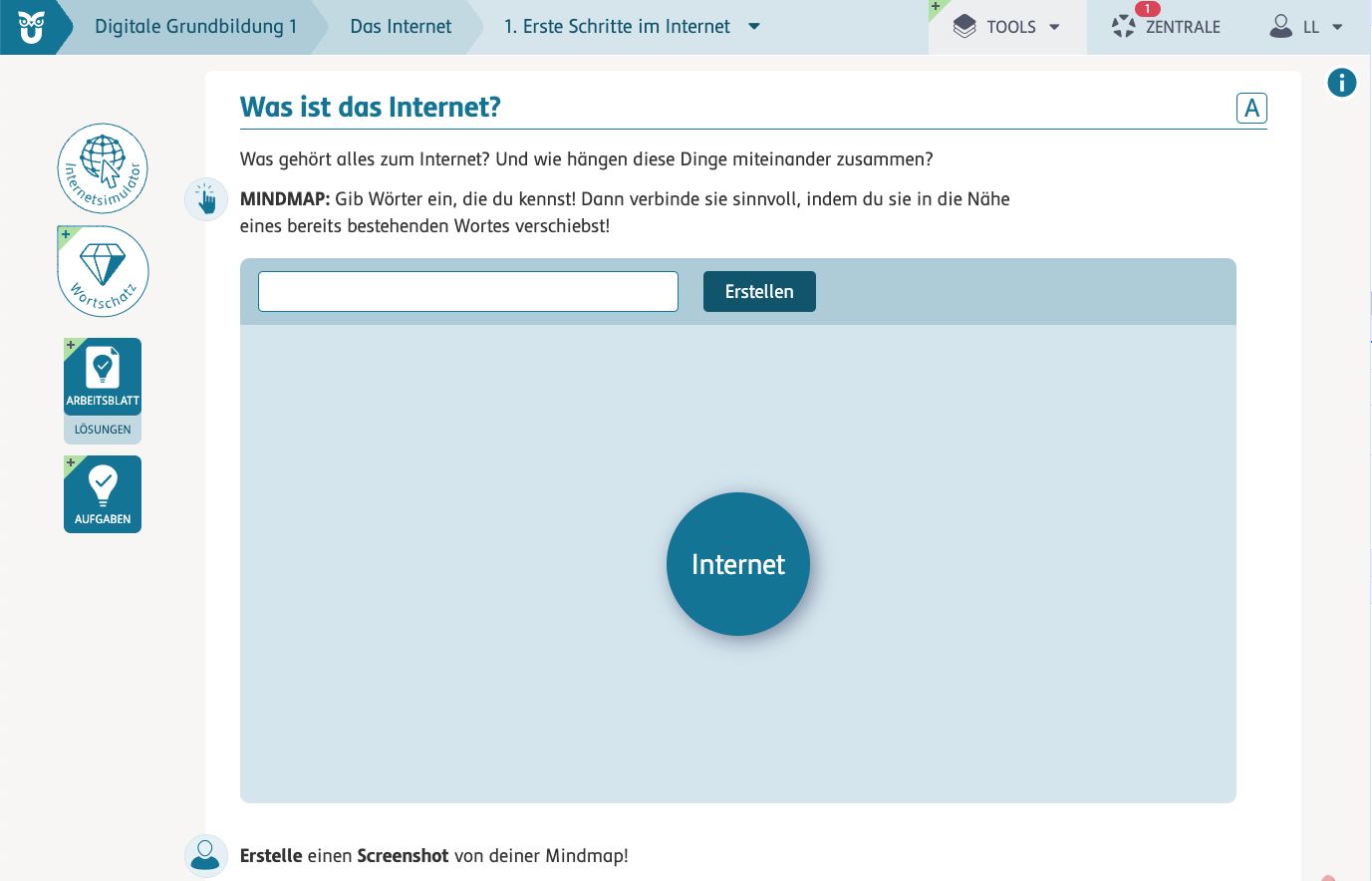
Task: Open the Internetsimulator tool
Action: 103,168
